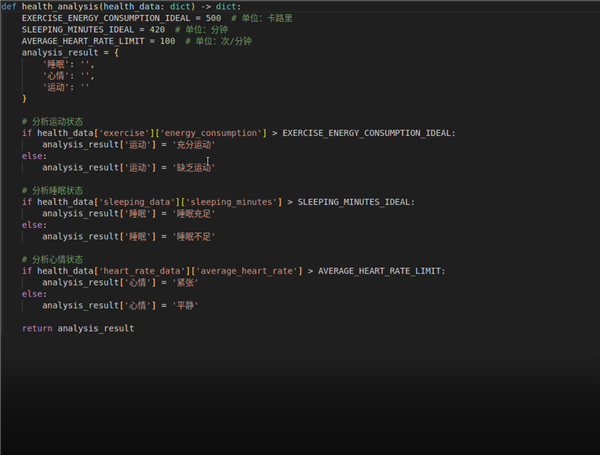Click the comment '# 单位: 次/分钟'
The width and height of the screenshot is (600, 455).
[218, 41]
